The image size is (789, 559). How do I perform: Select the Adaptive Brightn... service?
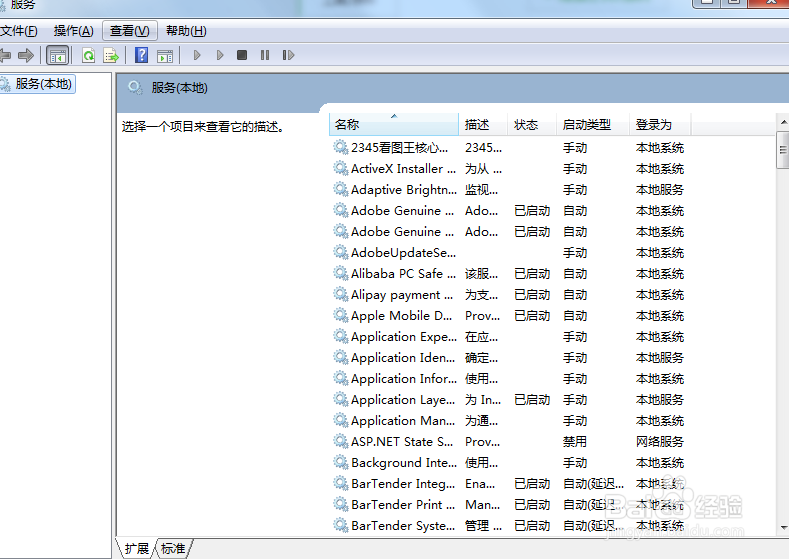508,190
